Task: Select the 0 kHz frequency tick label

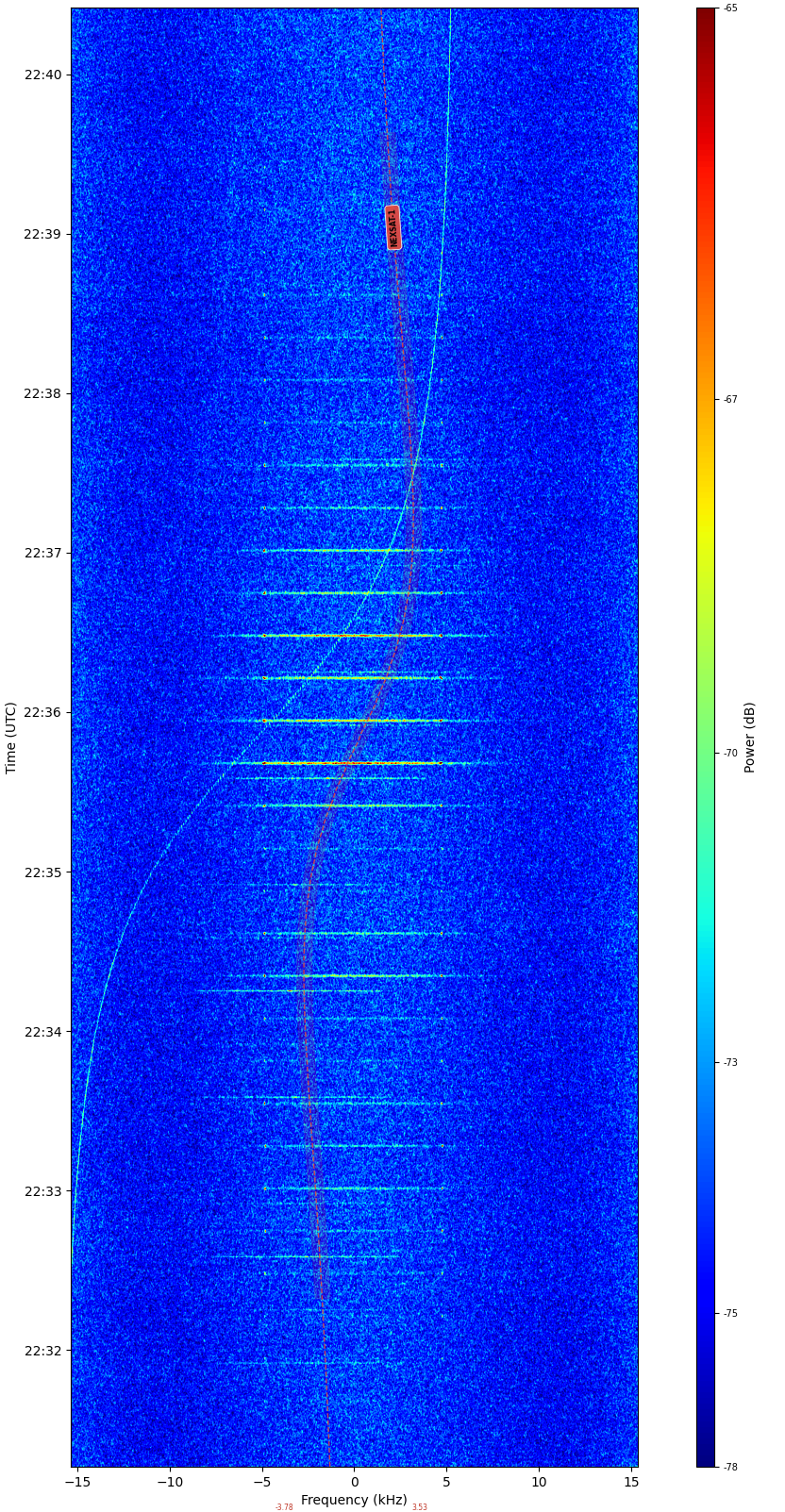Action: click(355, 1482)
